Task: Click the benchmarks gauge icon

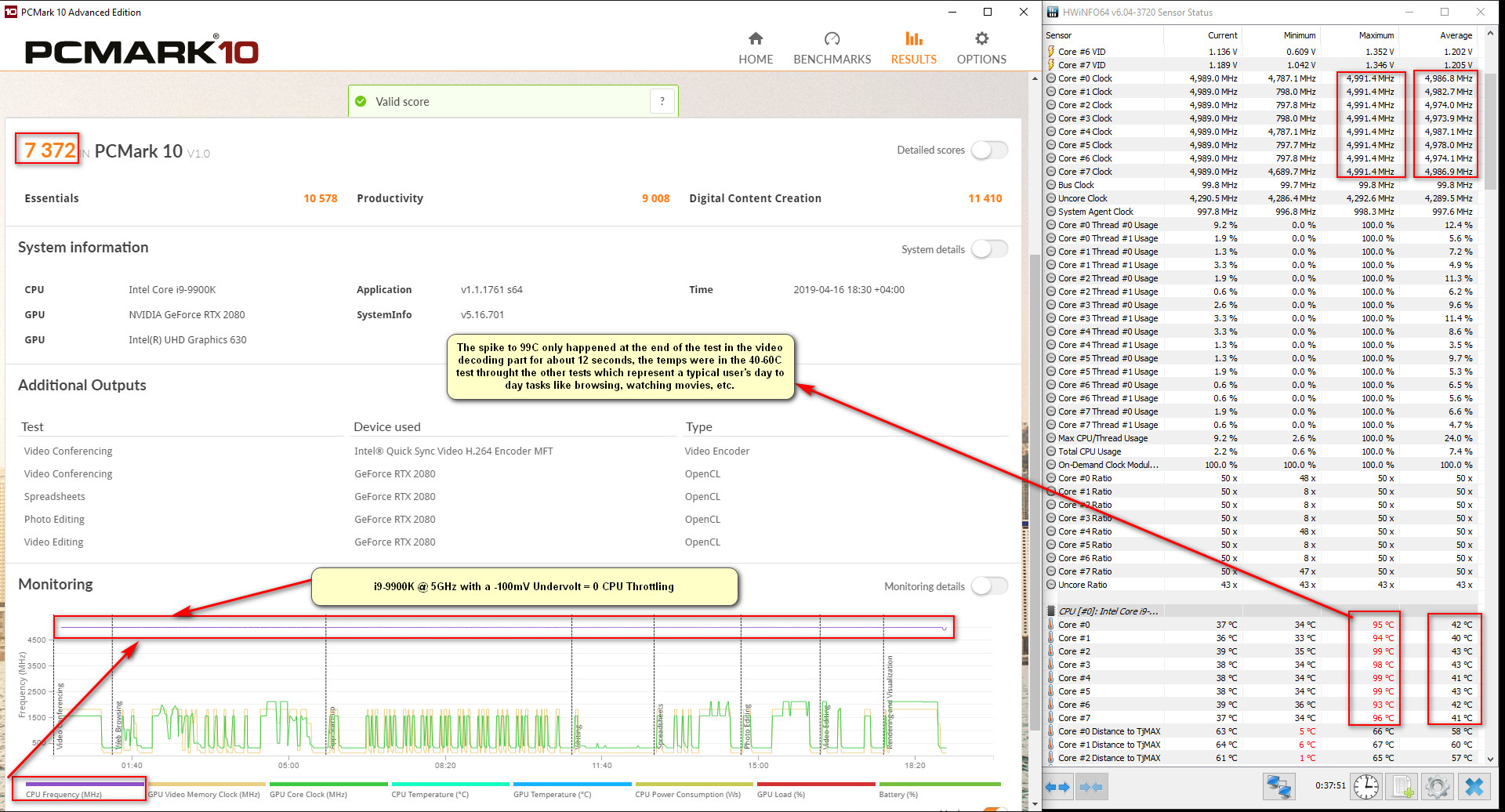Action: (832, 38)
